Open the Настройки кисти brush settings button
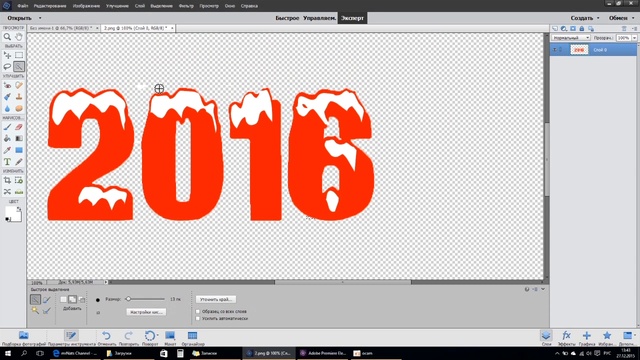The height and width of the screenshot is (360, 640). (x=146, y=312)
